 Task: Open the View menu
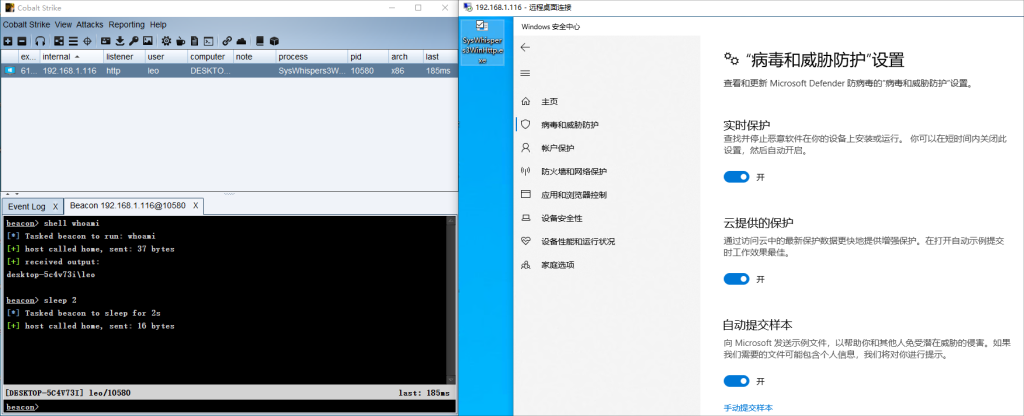tap(63, 25)
